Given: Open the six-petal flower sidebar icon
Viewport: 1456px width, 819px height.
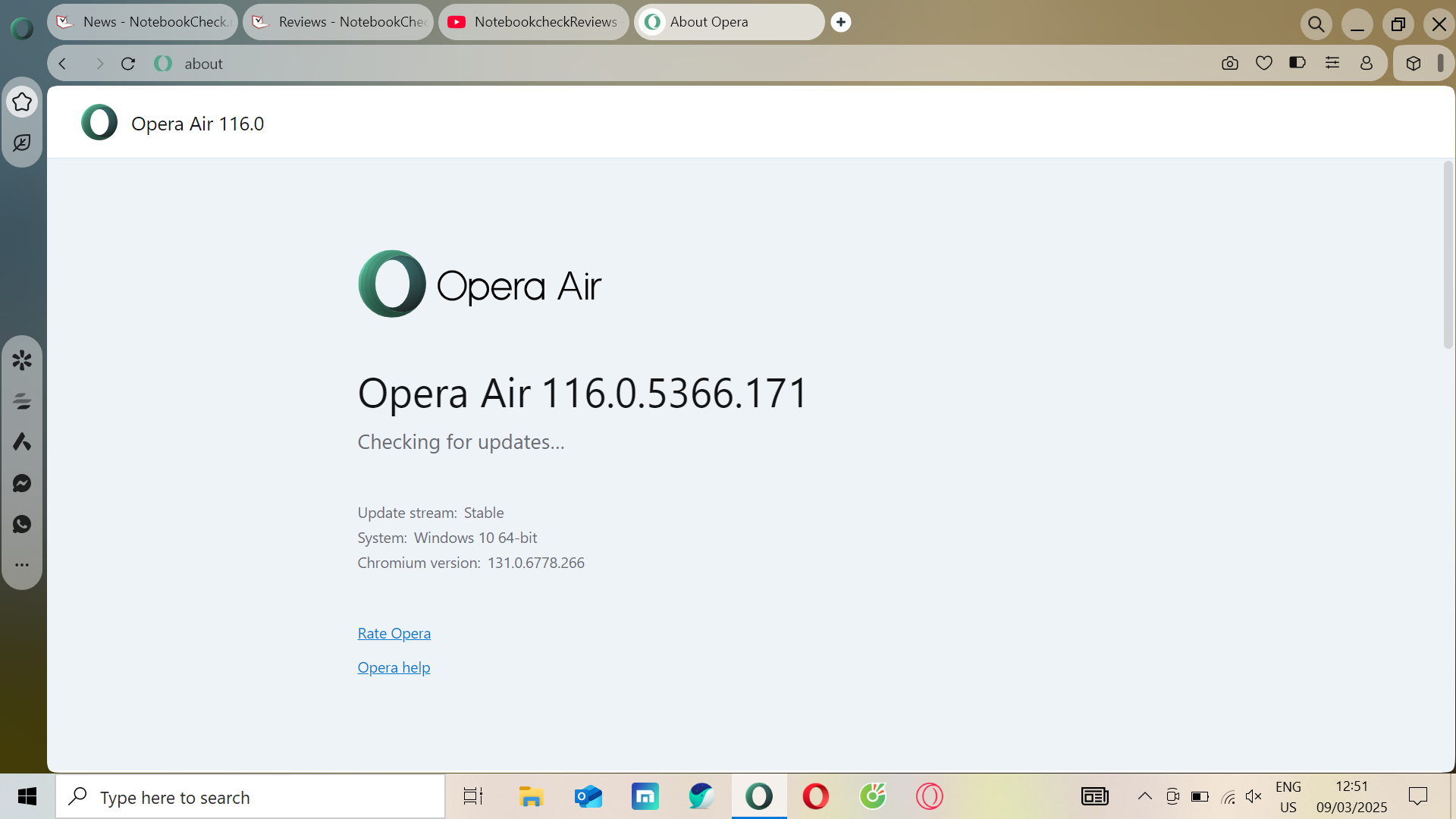Looking at the screenshot, I should [x=22, y=360].
